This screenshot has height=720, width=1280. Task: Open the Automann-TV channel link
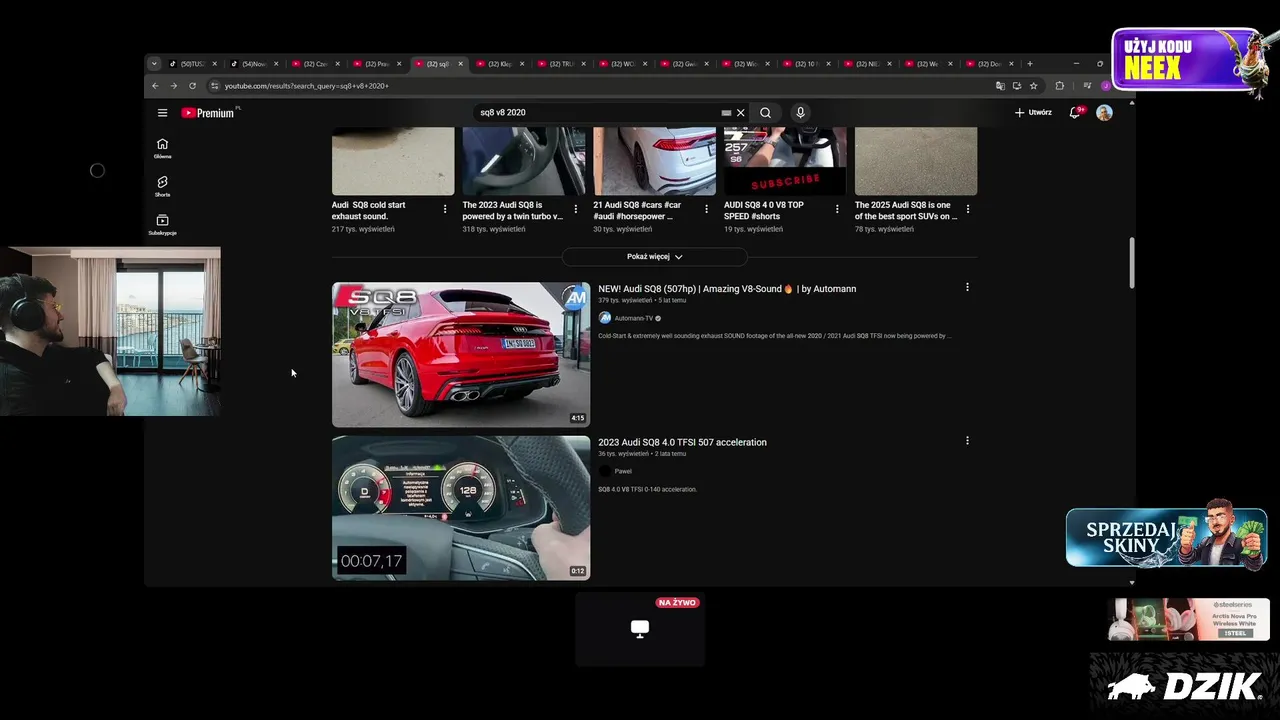point(633,318)
